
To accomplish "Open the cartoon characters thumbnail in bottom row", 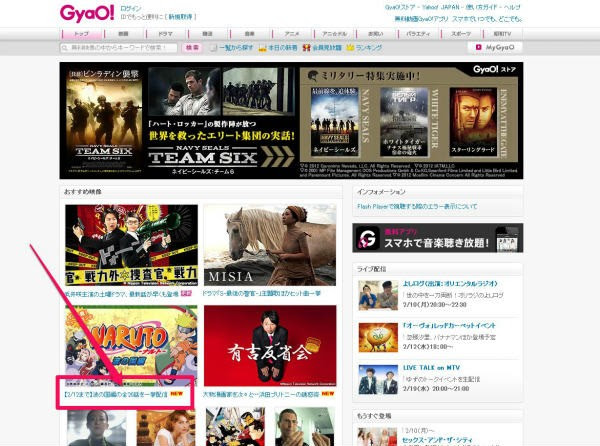I will point(235,427).
